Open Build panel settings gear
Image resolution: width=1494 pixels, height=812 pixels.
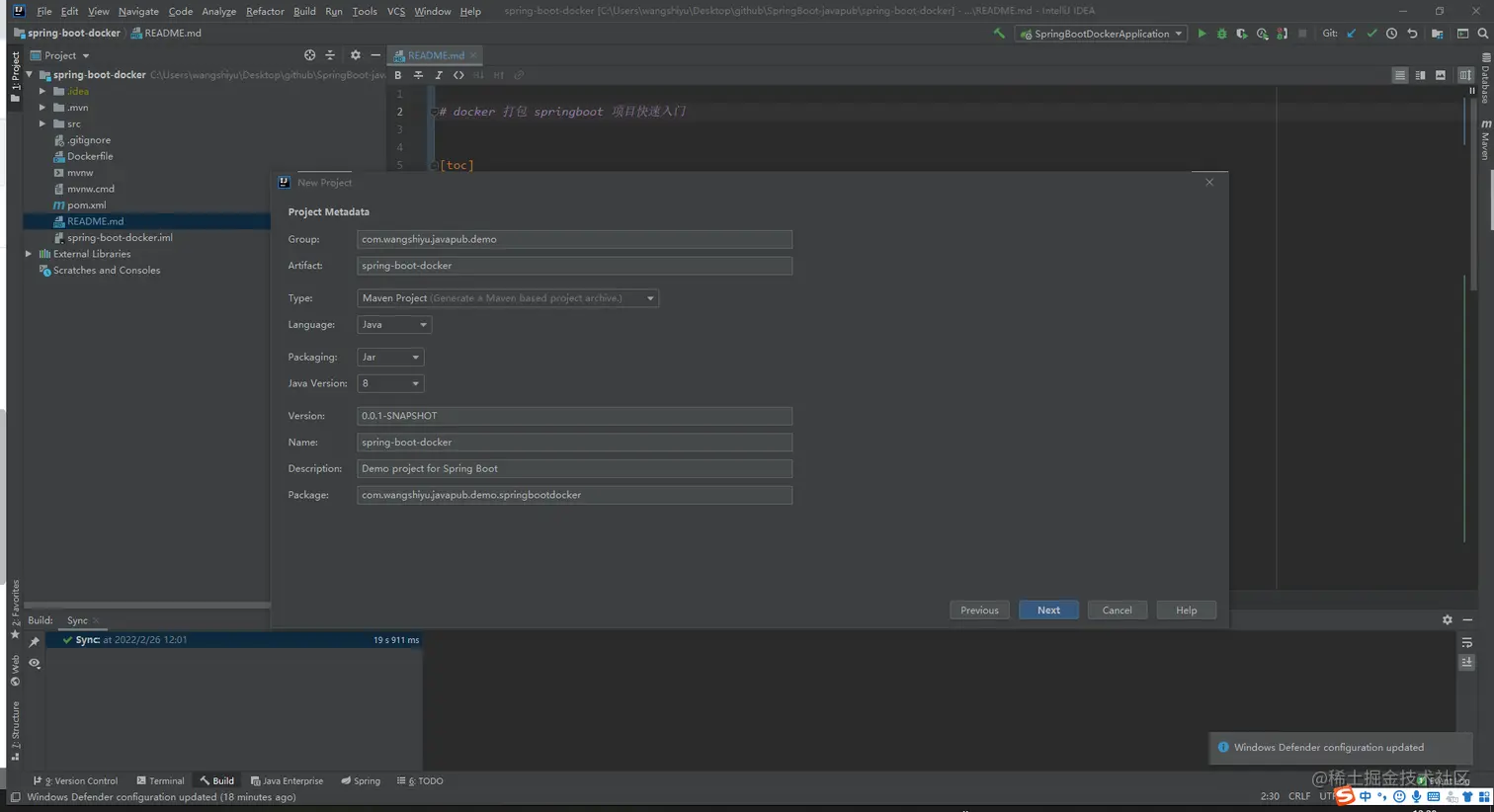[1448, 620]
